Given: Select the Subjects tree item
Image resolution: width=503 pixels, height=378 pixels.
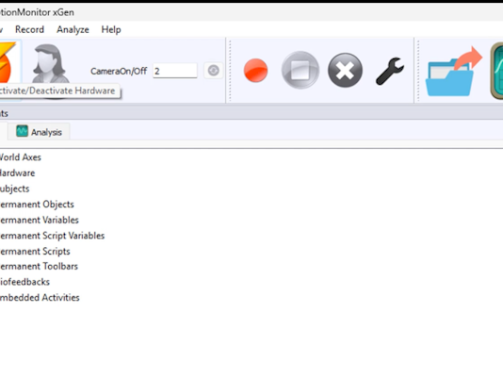Looking at the screenshot, I should 15,189.
